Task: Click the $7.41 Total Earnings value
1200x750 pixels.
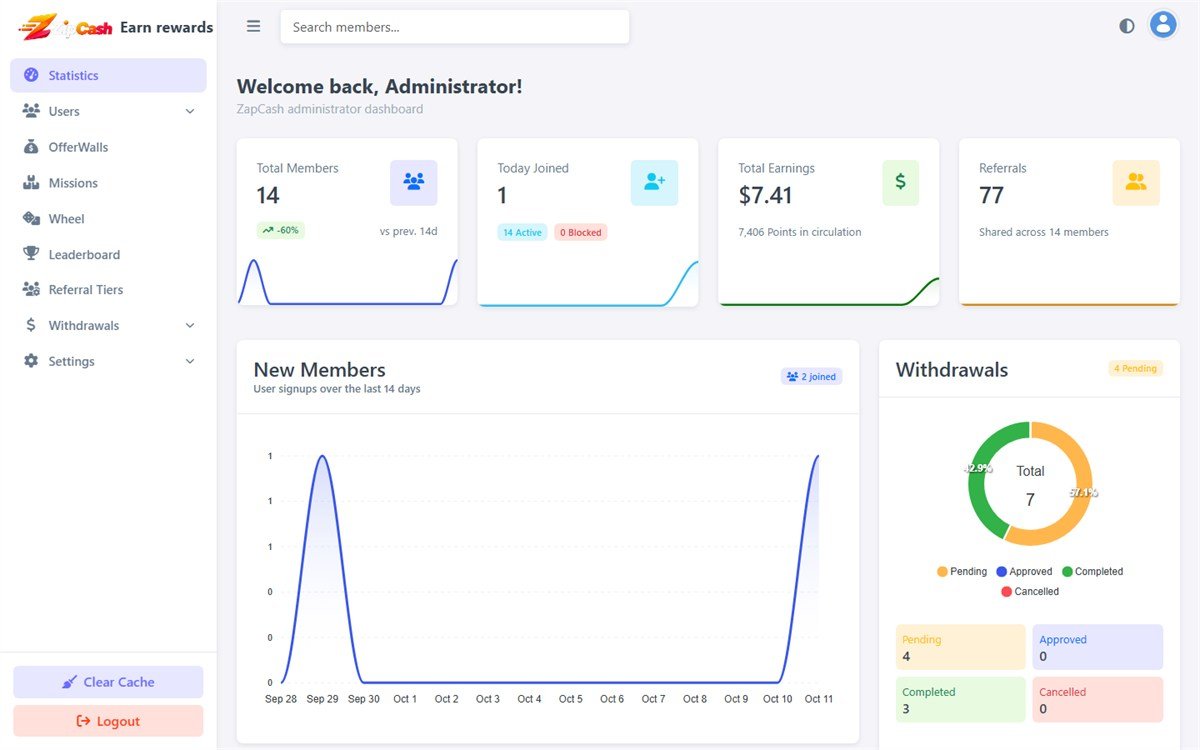Action: click(x=765, y=195)
